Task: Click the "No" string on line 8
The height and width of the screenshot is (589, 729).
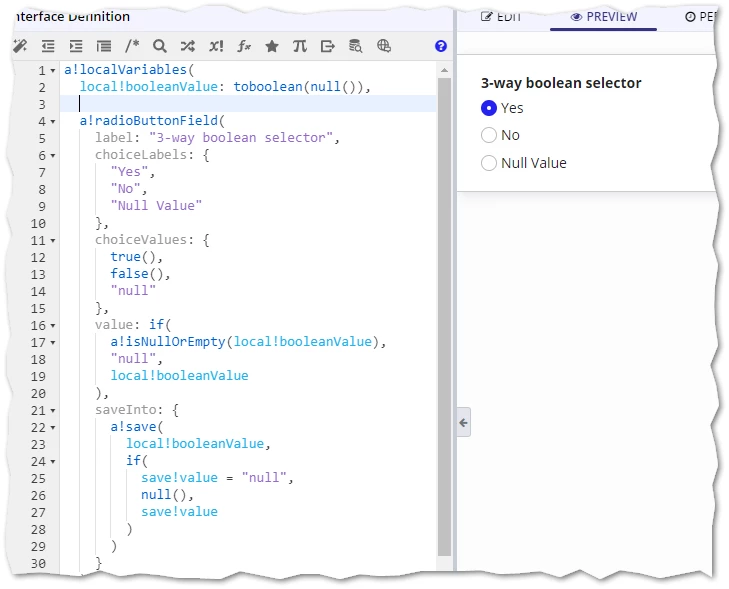Action: (126, 189)
